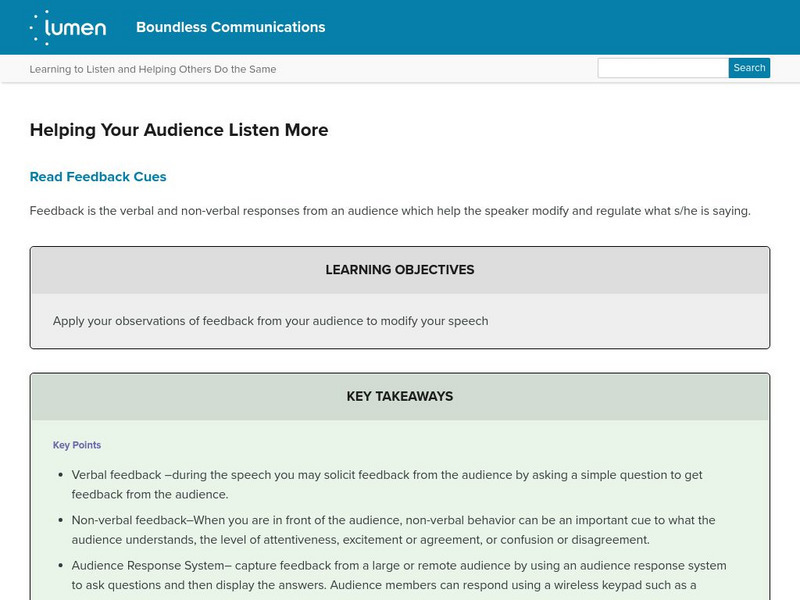The width and height of the screenshot is (800, 600).
Task: Click the lumen wordmark in the header
Action: tap(78, 27)
